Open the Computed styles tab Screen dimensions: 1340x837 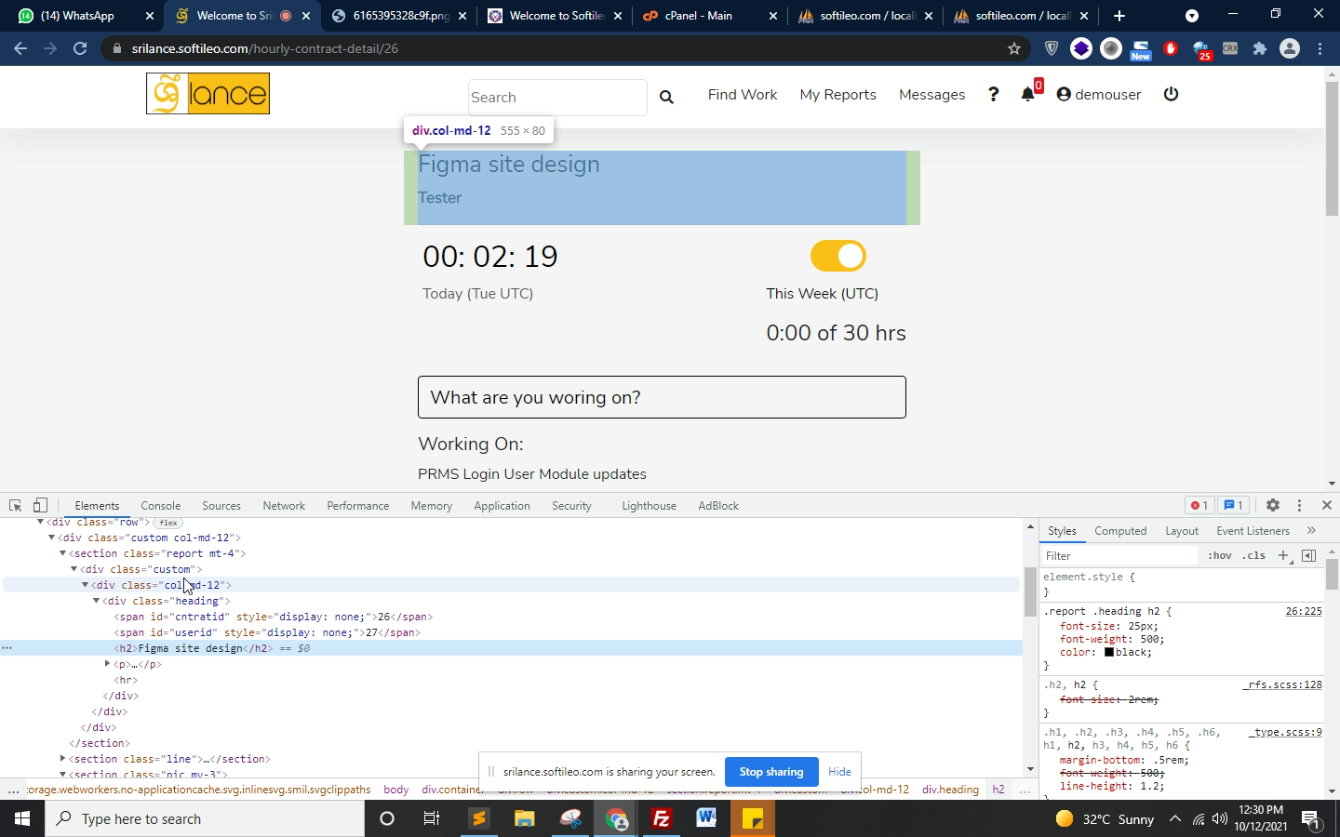tap(1119, 531)
